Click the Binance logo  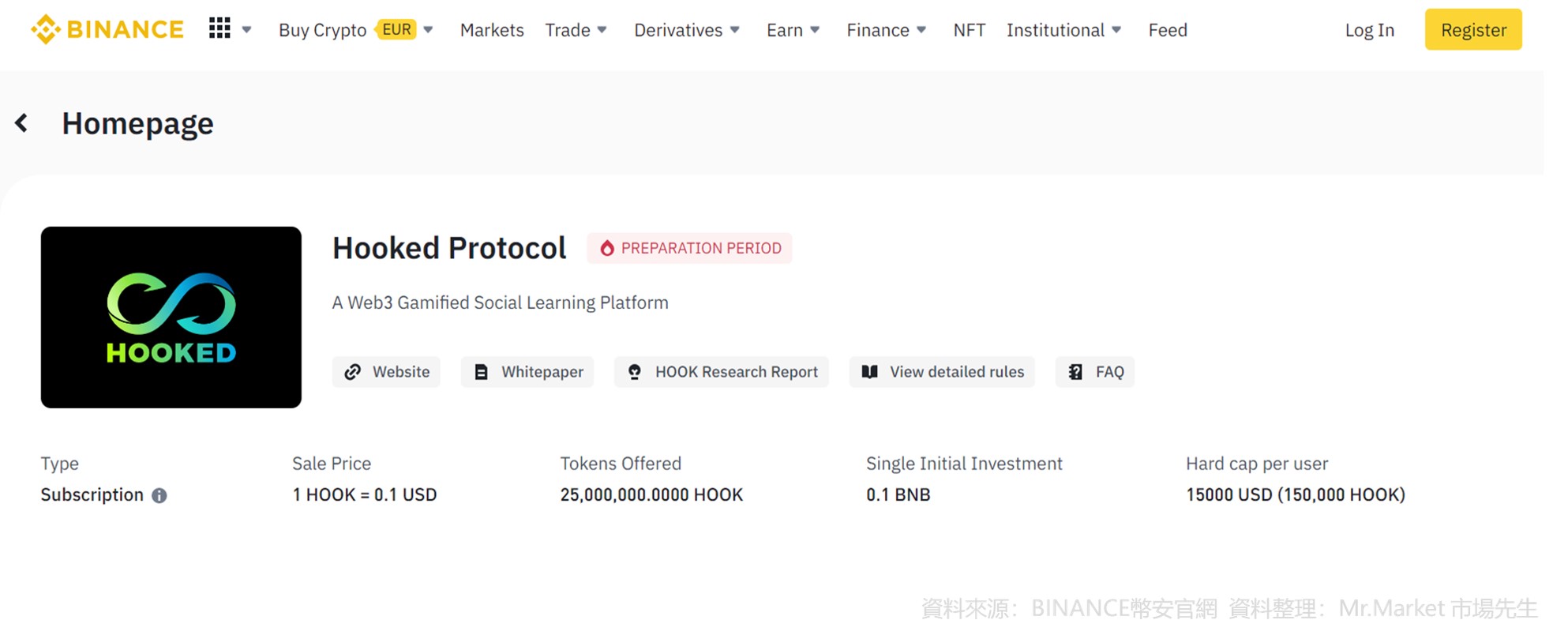click(107, 30)
